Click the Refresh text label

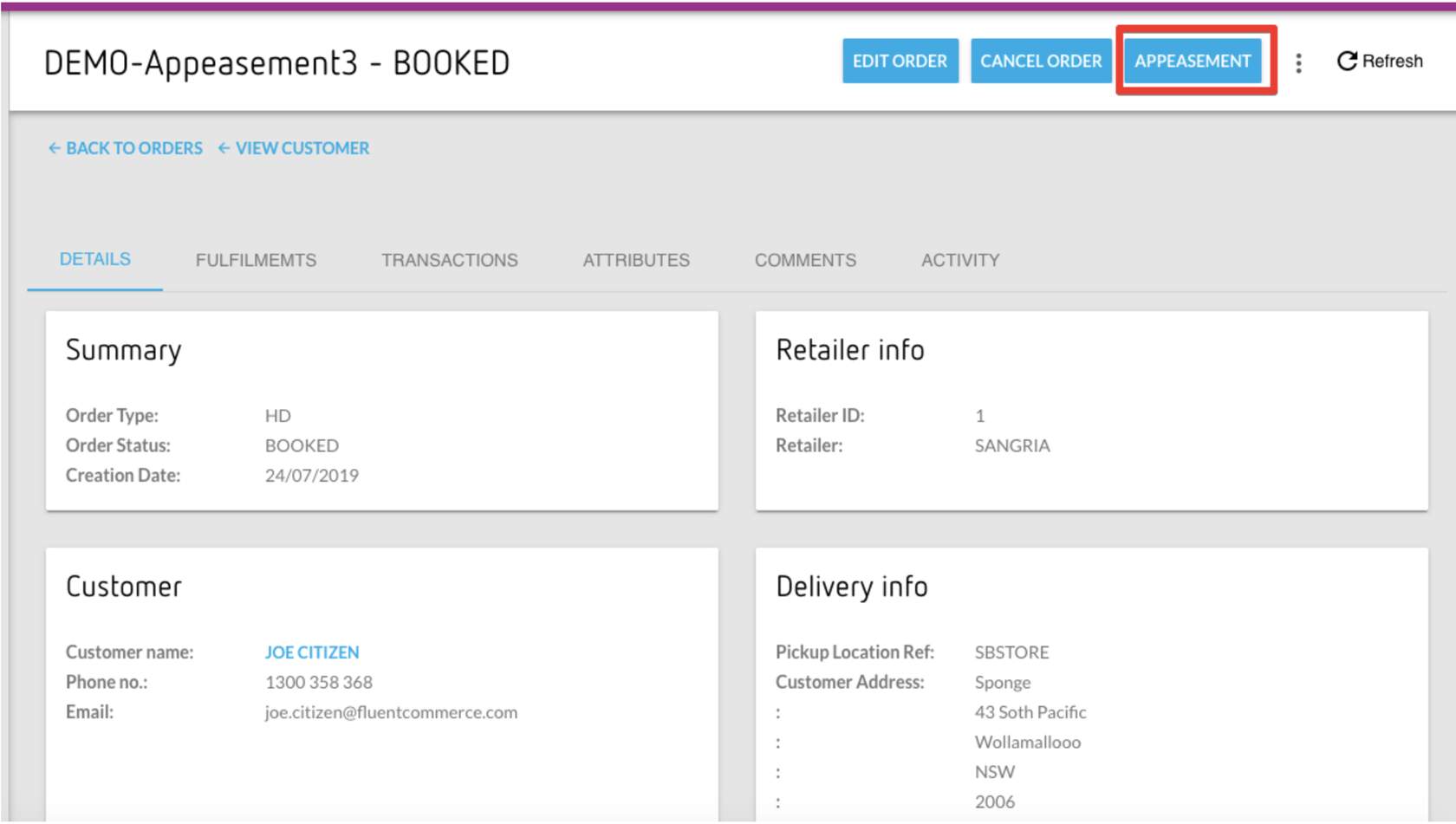tap(1392, 61)
